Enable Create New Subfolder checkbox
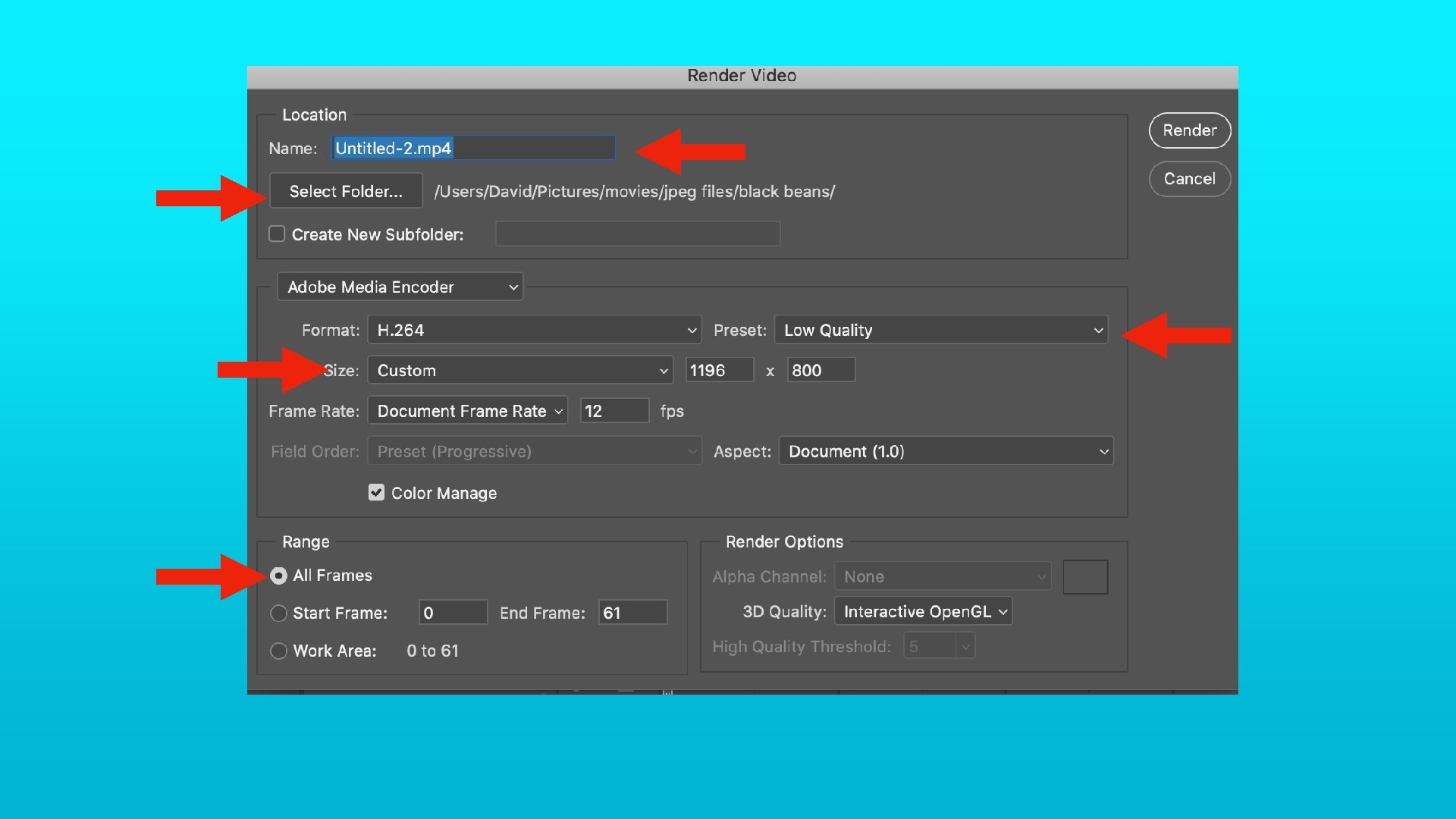Image resolution: width=1456 pixels, height=819 pixels. click(278, 234)
